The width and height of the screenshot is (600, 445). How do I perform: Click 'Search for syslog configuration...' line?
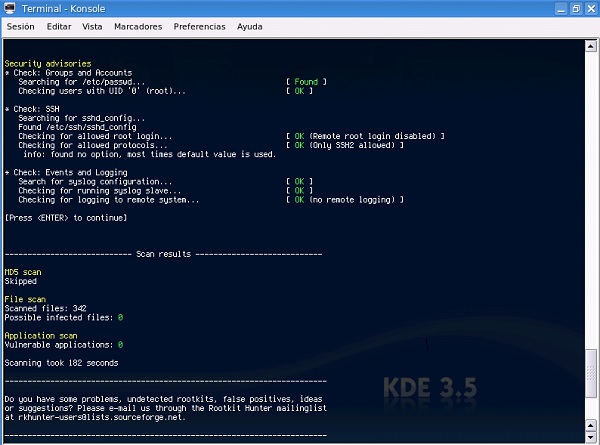click(x=95, y=182)
